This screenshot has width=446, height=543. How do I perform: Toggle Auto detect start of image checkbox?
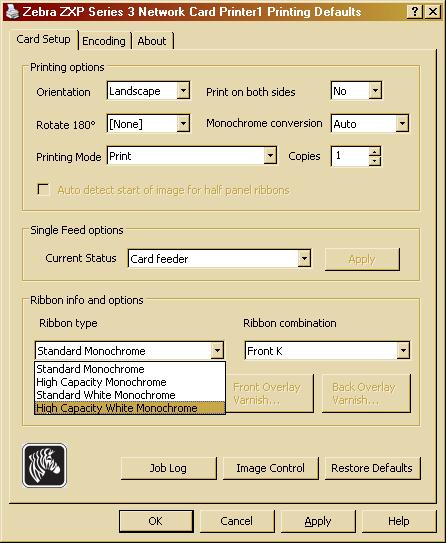(x=43, y=189)
